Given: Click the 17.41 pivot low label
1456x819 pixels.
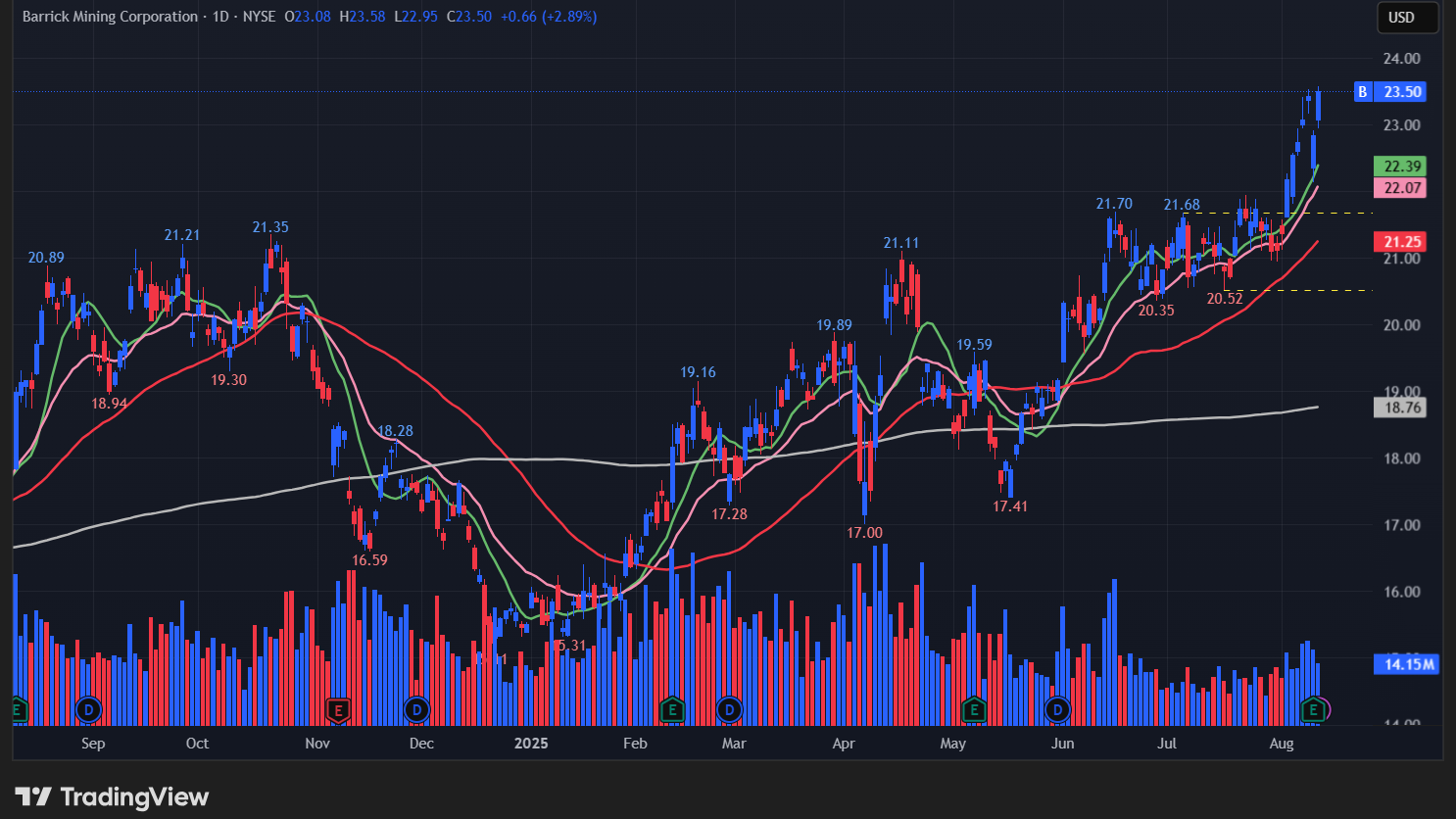Looking at the screenshot, I should (1010, 506).
